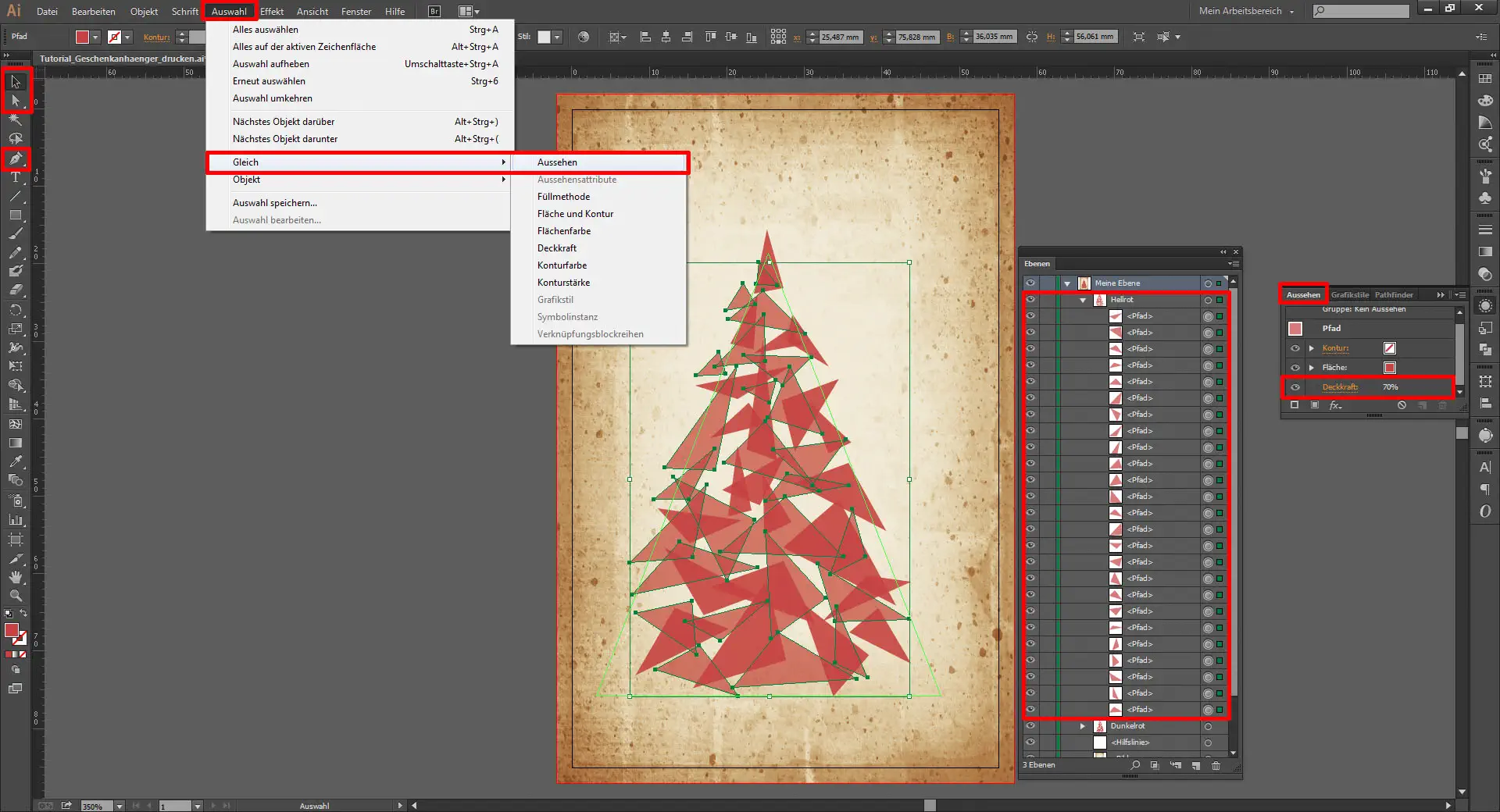Viewport: 1500px width, 812px height.
Task: Select the Direct Selection tool
Action: [x=16, y=101]
